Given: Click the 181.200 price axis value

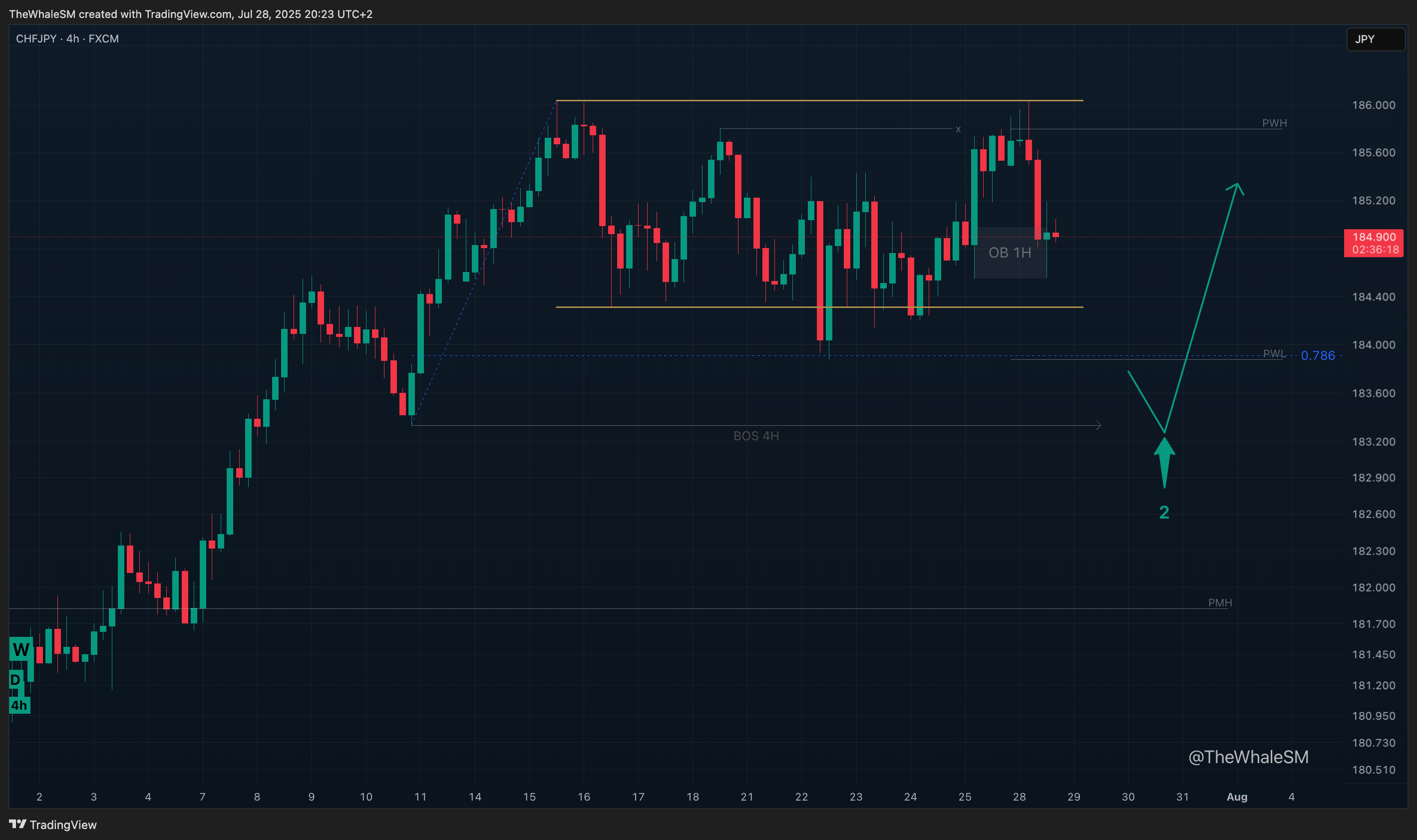Looking at the screenshot, I should (1374, 685).
